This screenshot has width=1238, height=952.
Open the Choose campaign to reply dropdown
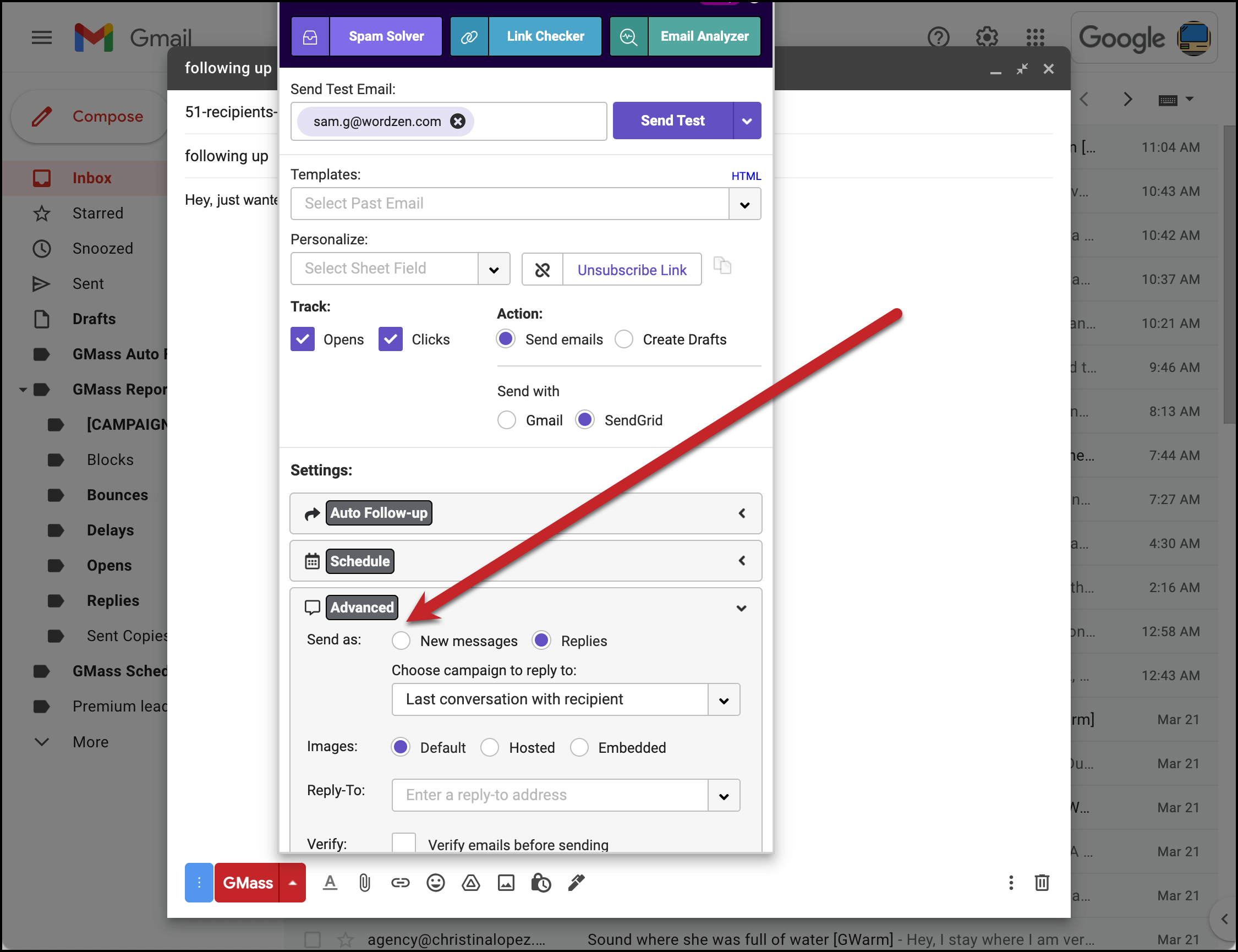[724, 699]
